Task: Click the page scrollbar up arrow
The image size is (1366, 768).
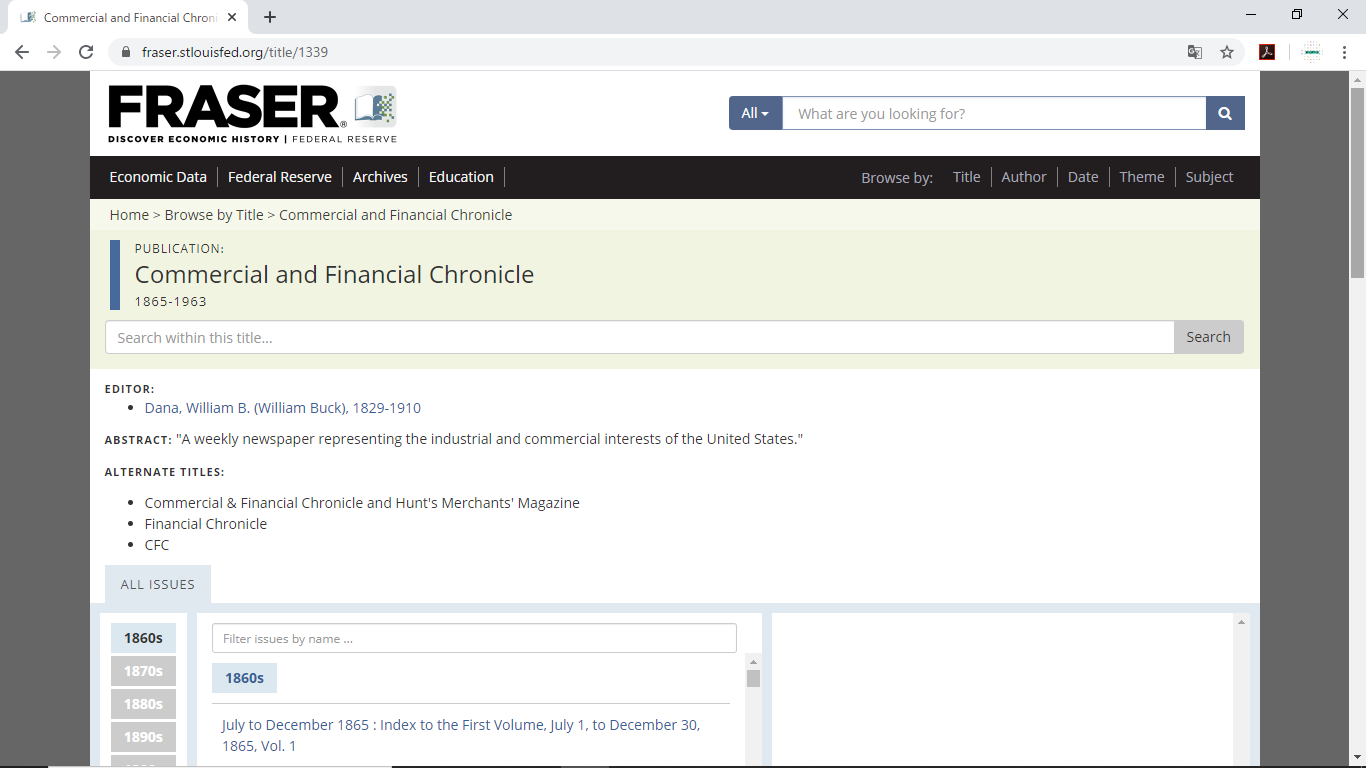Action: [1357, 79]
